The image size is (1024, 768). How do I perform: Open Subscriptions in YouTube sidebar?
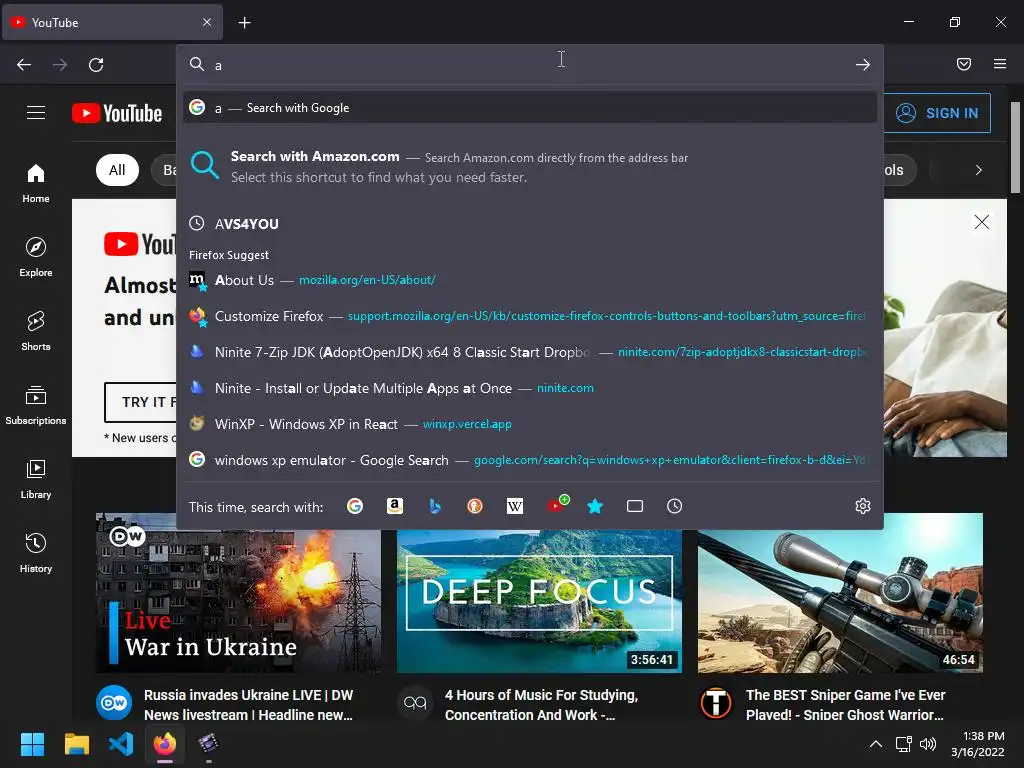coord(36,405)
